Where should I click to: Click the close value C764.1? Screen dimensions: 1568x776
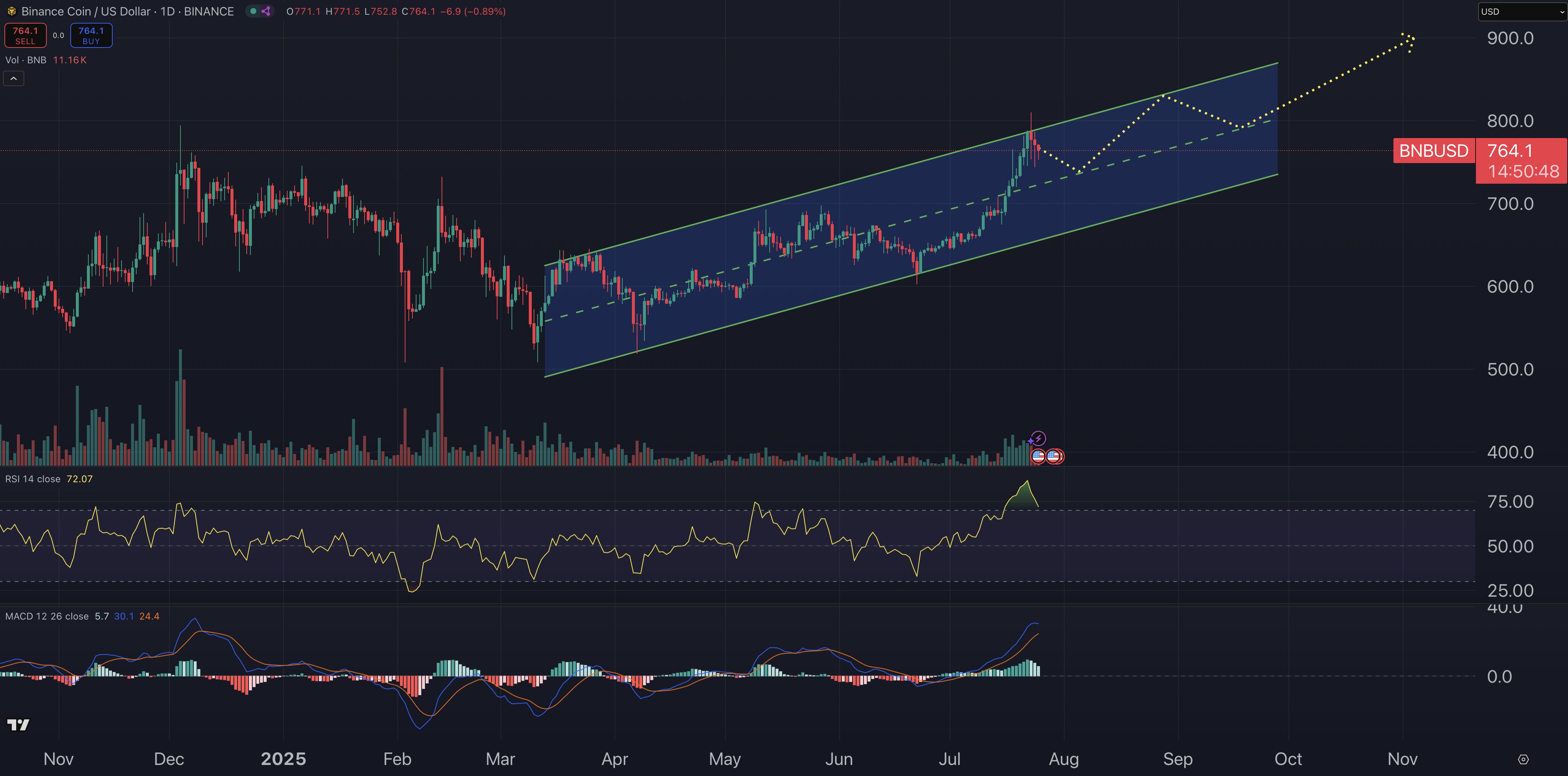[x=419, y=11]
